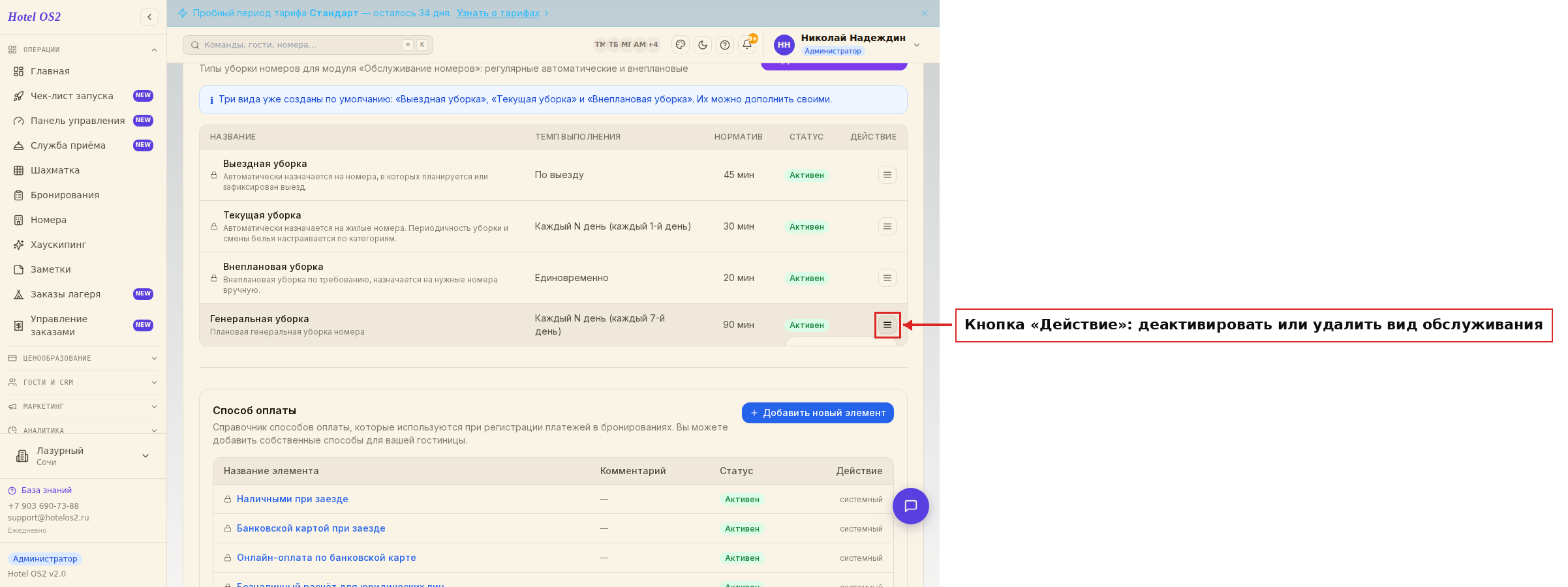The height and width of the screenshot is (587, 1568).
Task: Click Добавить новый элемент button
Action: coord(818,413)
